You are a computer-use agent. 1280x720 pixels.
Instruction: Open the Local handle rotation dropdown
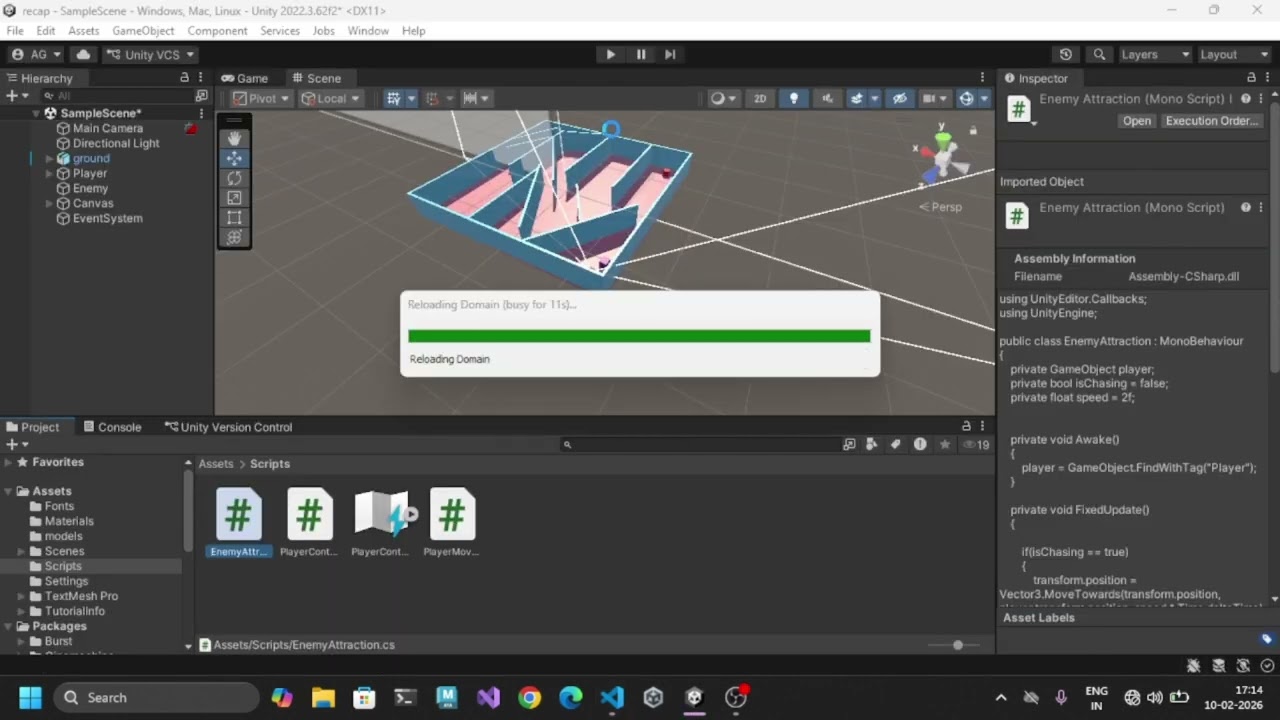coord(330,98)
